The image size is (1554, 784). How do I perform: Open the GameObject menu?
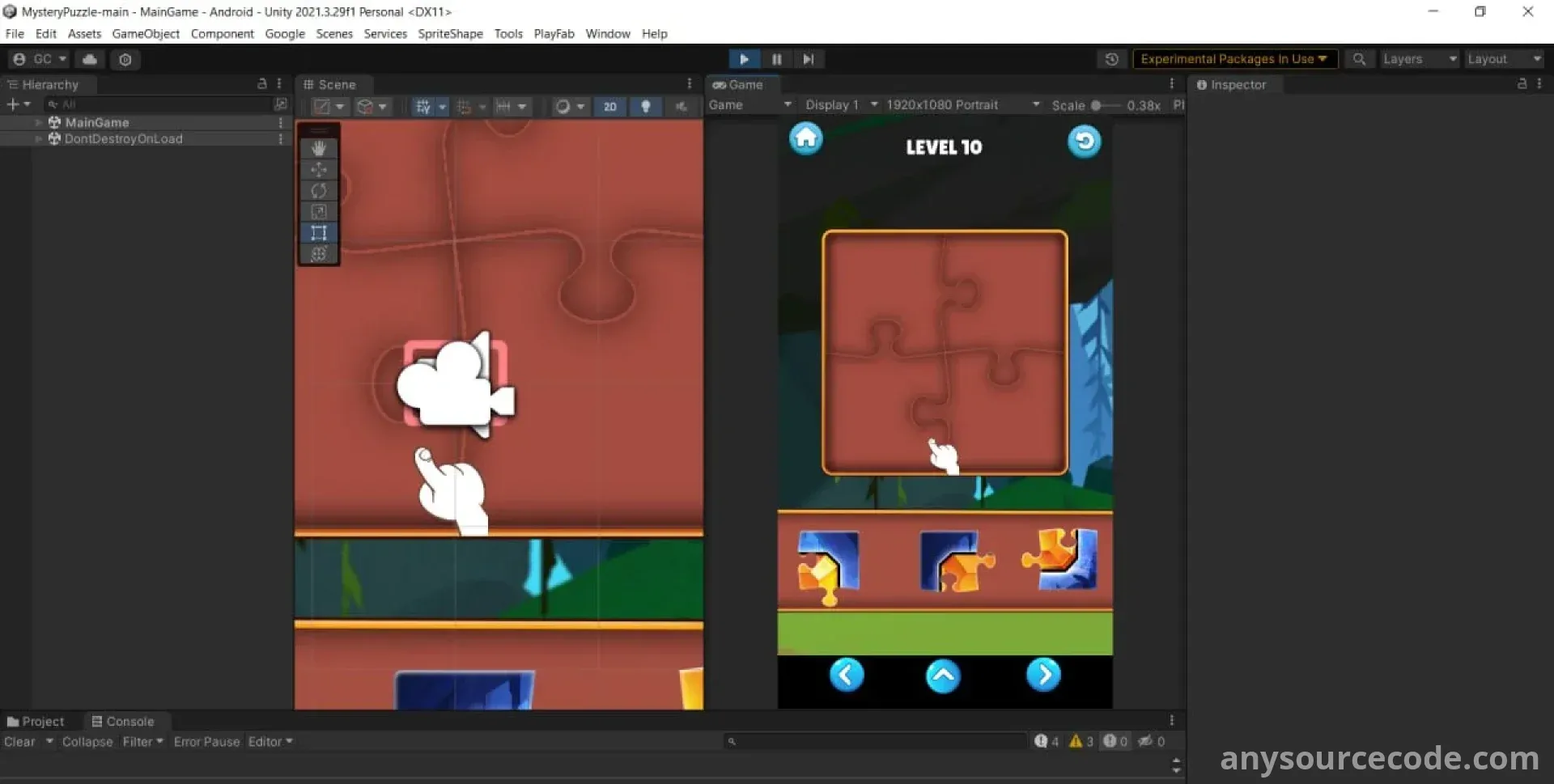146,34
